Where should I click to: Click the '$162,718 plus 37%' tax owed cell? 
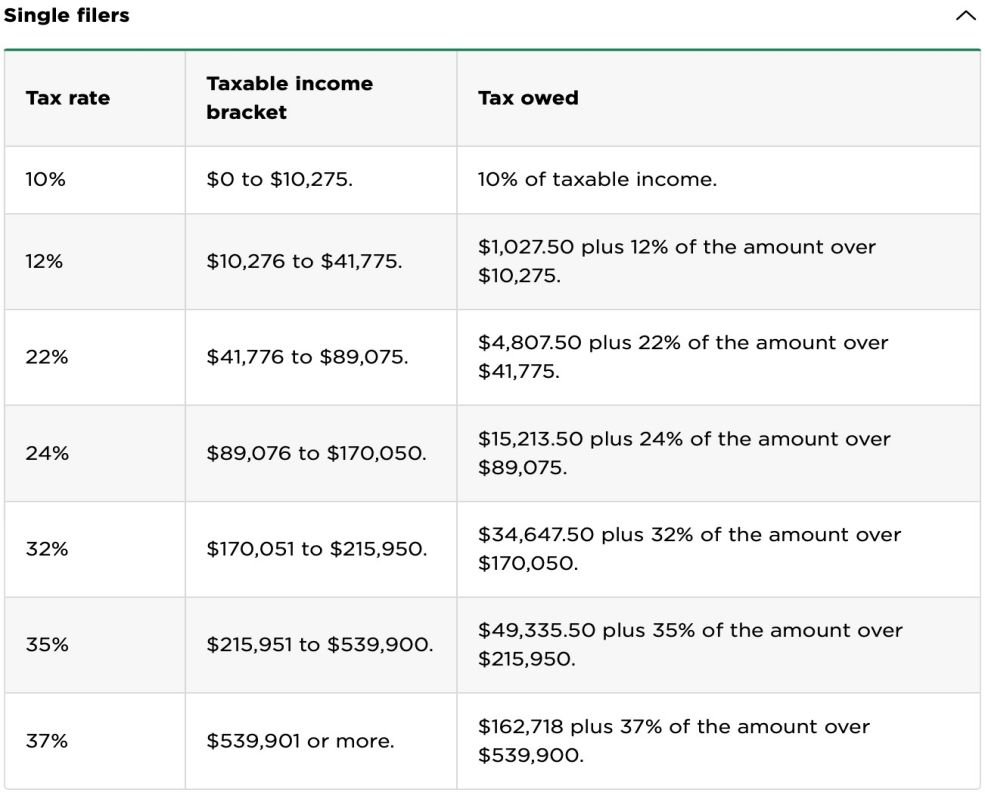pos(674,741)
